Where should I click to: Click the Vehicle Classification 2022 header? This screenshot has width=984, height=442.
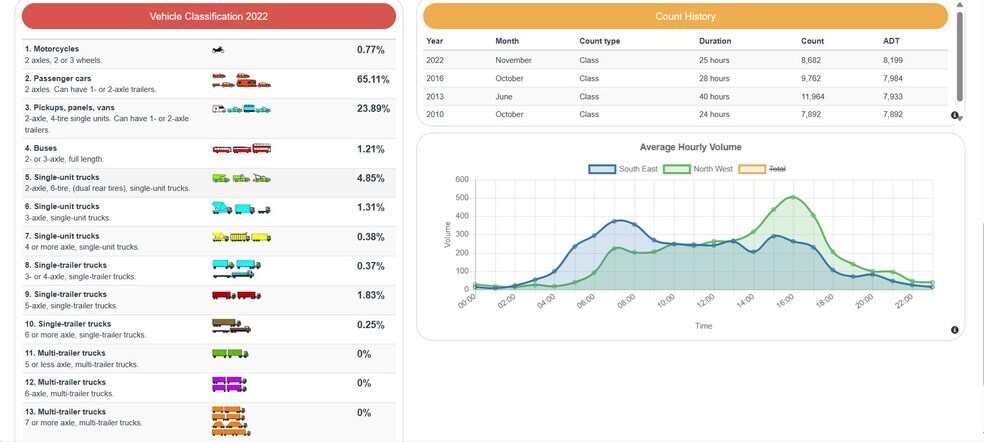click(x=209, y=16)
